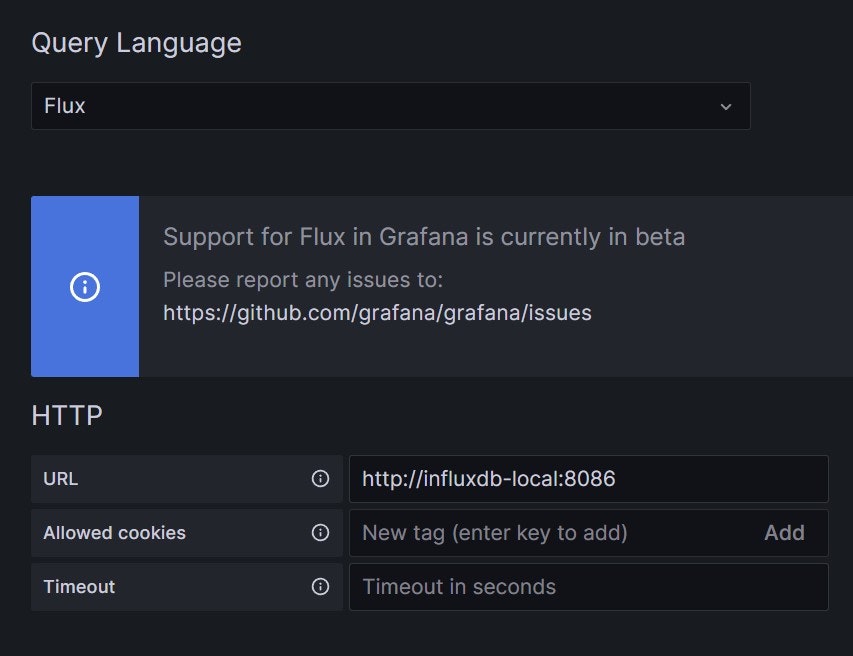Click the info icon beside URL label
This screenshot has height=656, width=853.
(x=320, y=479)
